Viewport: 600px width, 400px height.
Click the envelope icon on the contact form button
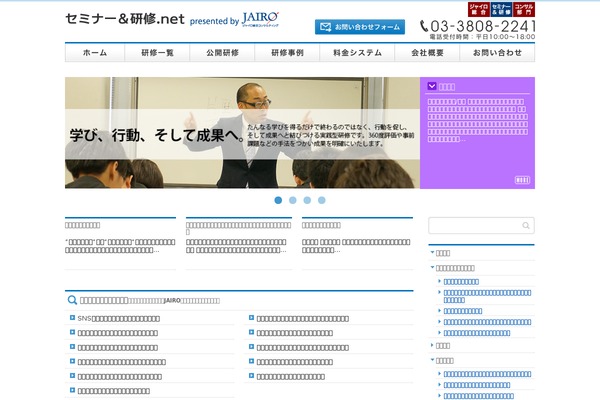click(325, 27)
